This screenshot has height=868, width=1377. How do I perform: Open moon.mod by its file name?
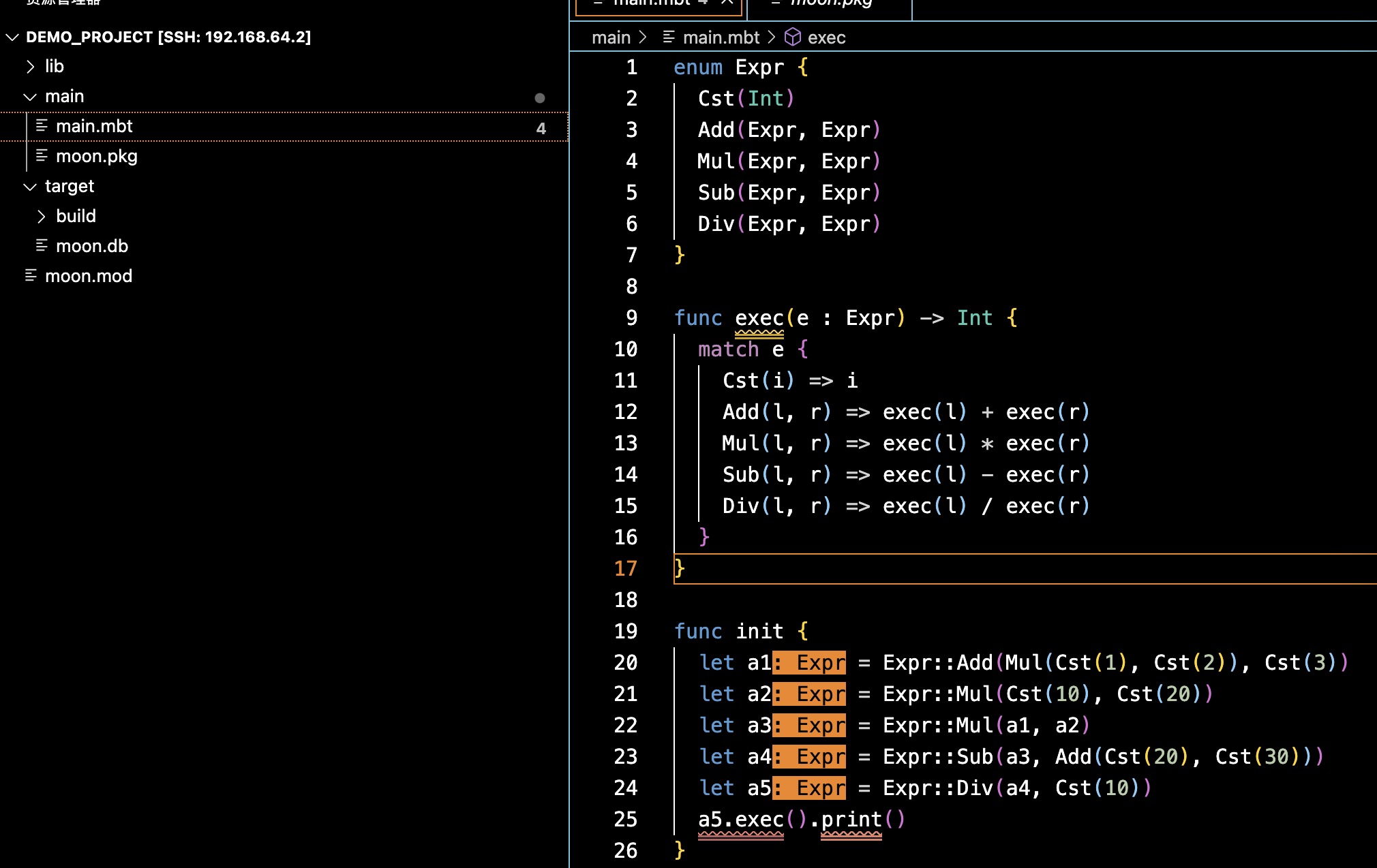89,276
